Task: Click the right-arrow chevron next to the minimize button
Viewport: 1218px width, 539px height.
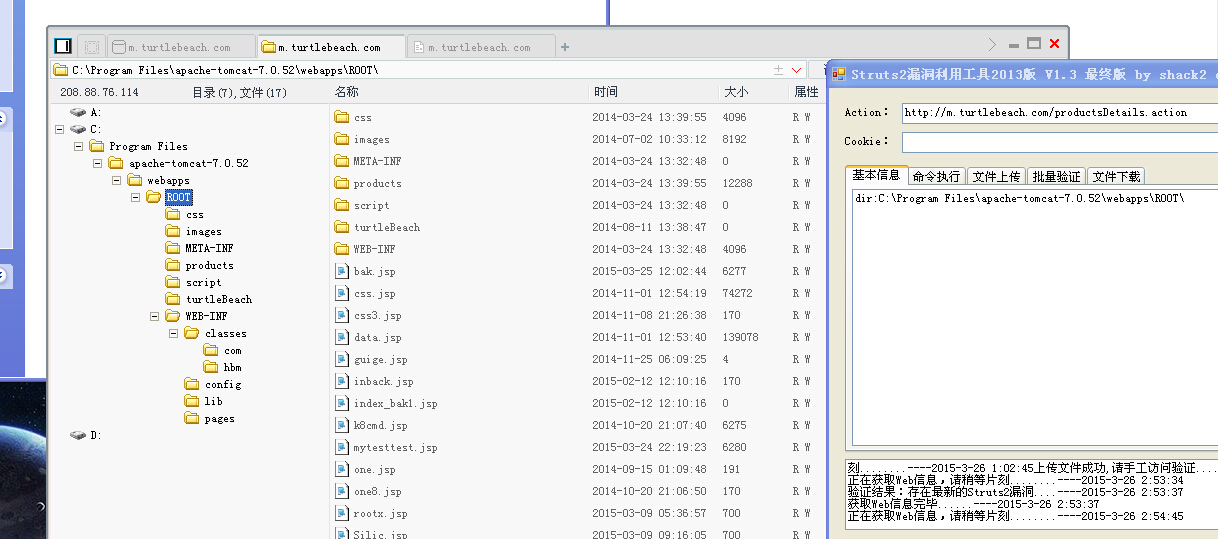Action: pyautogui.click(x=992, y=44)
